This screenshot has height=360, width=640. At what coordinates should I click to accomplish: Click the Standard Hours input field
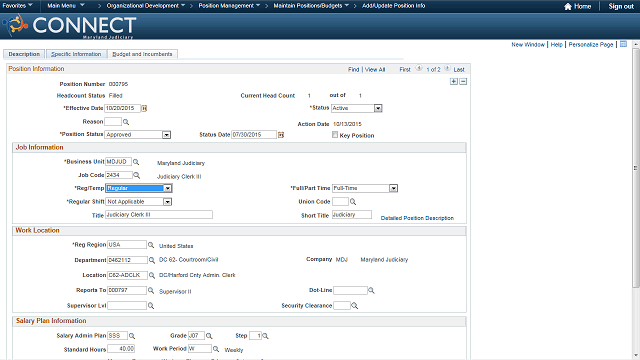pyautogui.click(x=121, y=349)
